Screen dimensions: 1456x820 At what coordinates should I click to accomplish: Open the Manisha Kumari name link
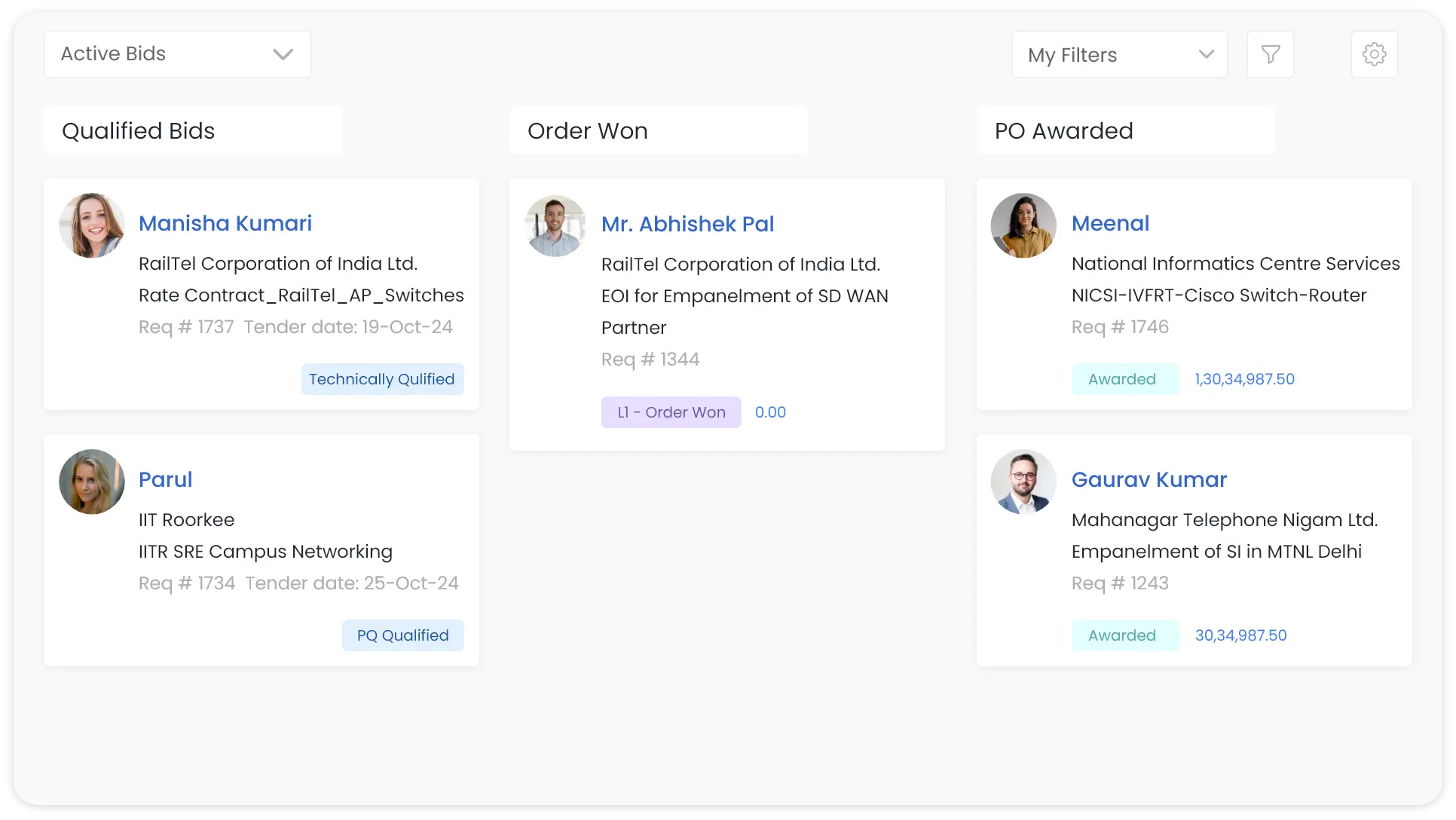point(225,223)
